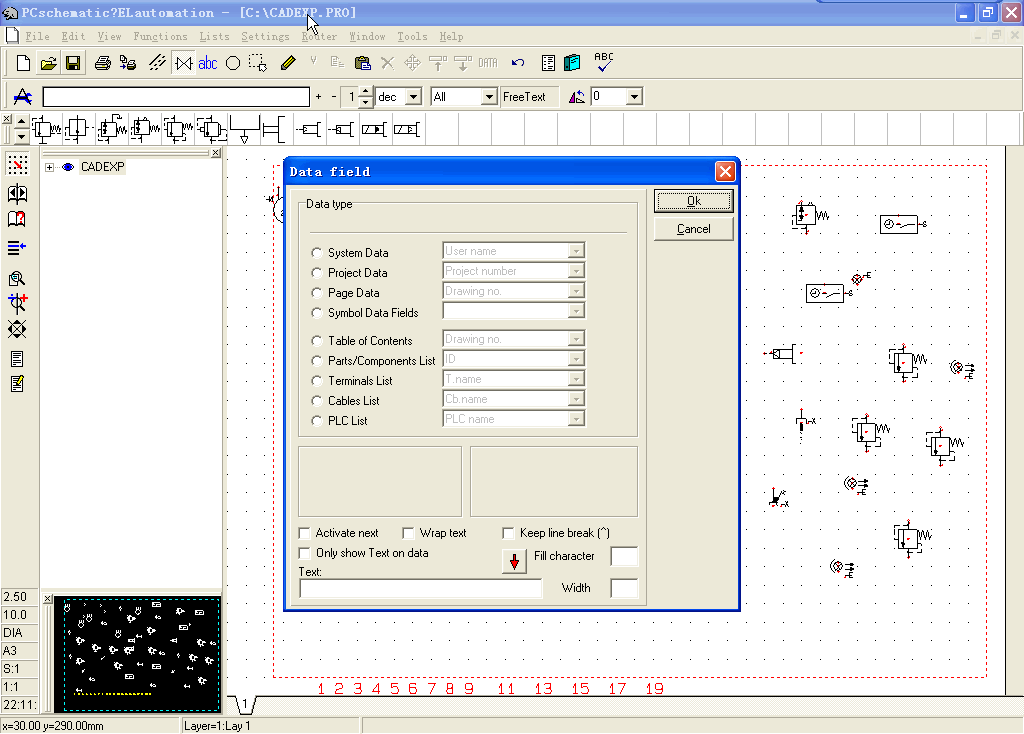This screenshot has width=1024, height=734.
Task: Open the symbol database book icon
Action: pos(572,63)
